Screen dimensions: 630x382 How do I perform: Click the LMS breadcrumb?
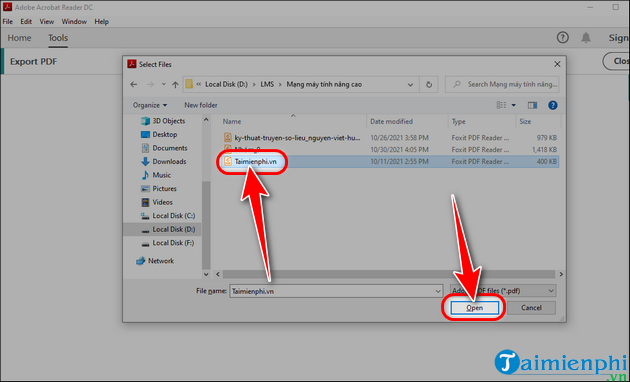pyautogui.click(x=267, y=84)
